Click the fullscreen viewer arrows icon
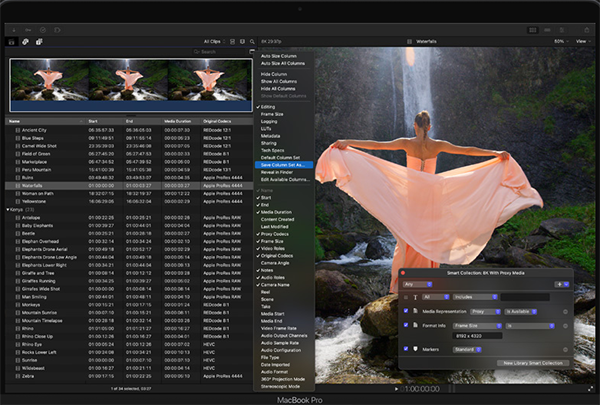This screenshot has width=600, height=405. click(590, 389)
